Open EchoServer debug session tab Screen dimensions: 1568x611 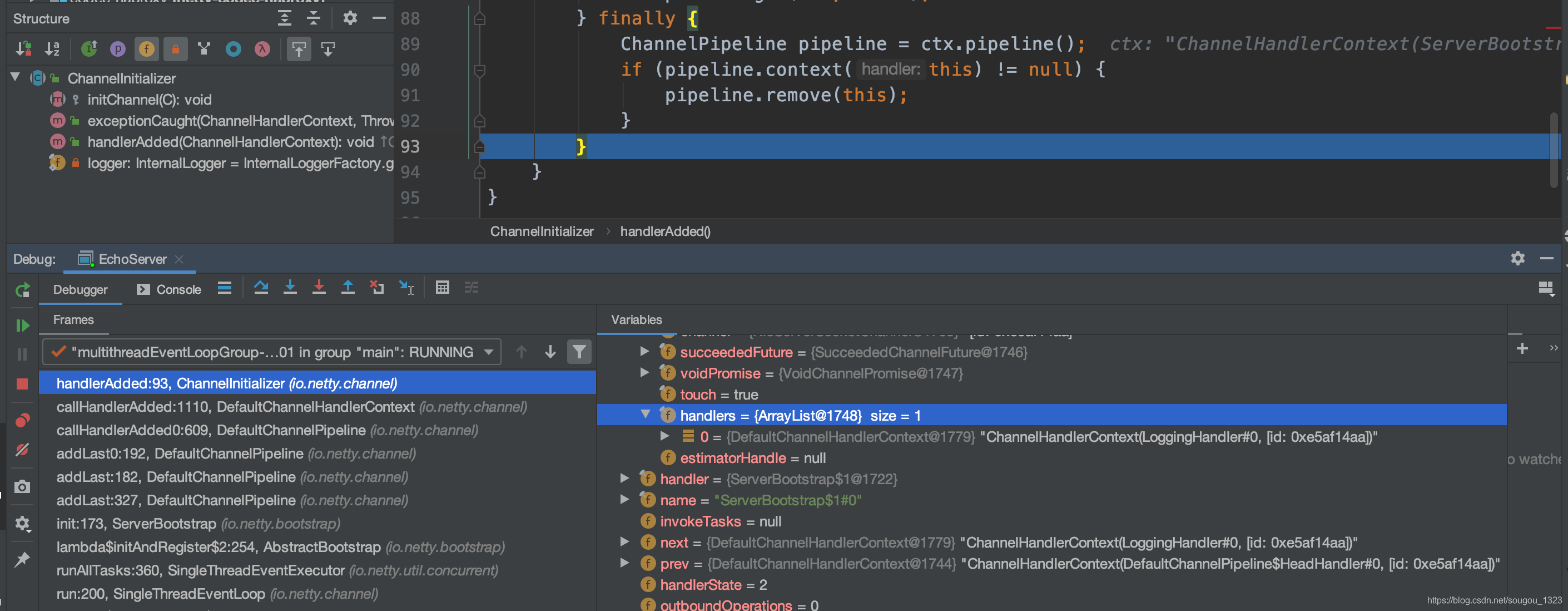point(132,259)
